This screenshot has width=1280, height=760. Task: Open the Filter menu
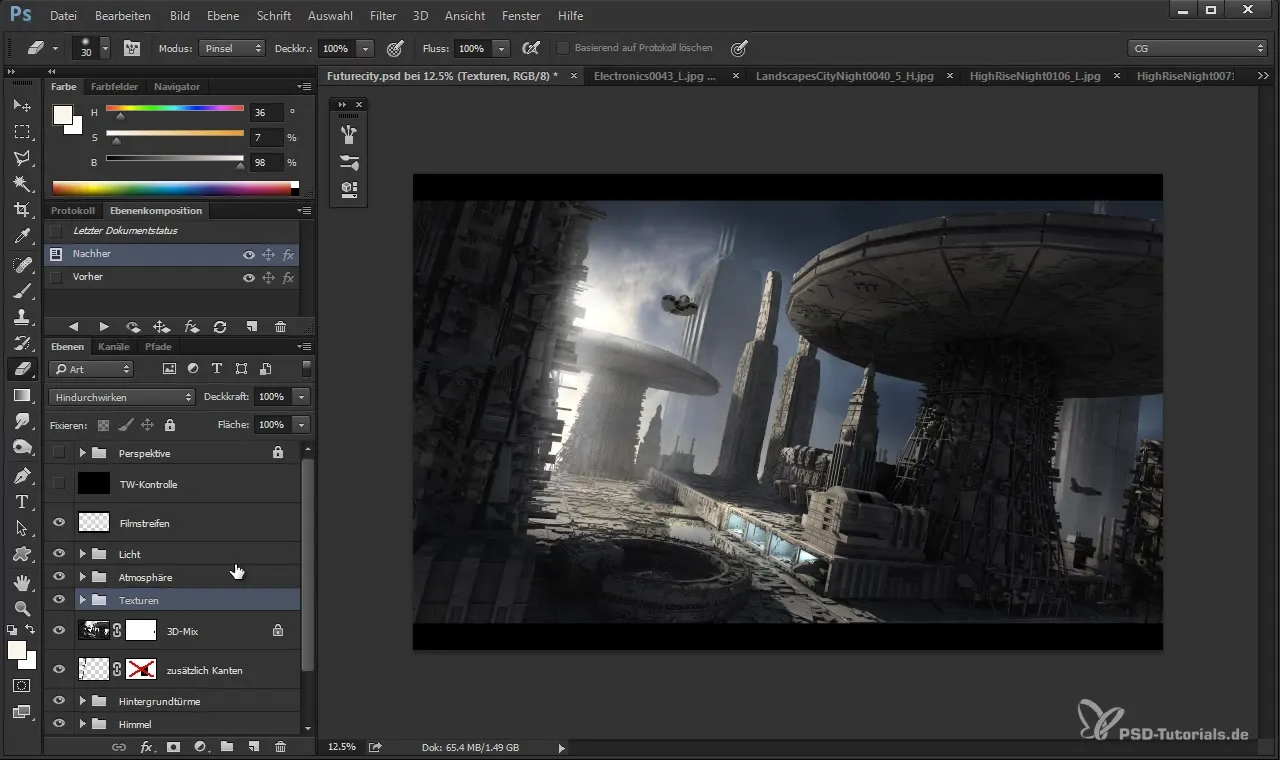click(382, 16)
